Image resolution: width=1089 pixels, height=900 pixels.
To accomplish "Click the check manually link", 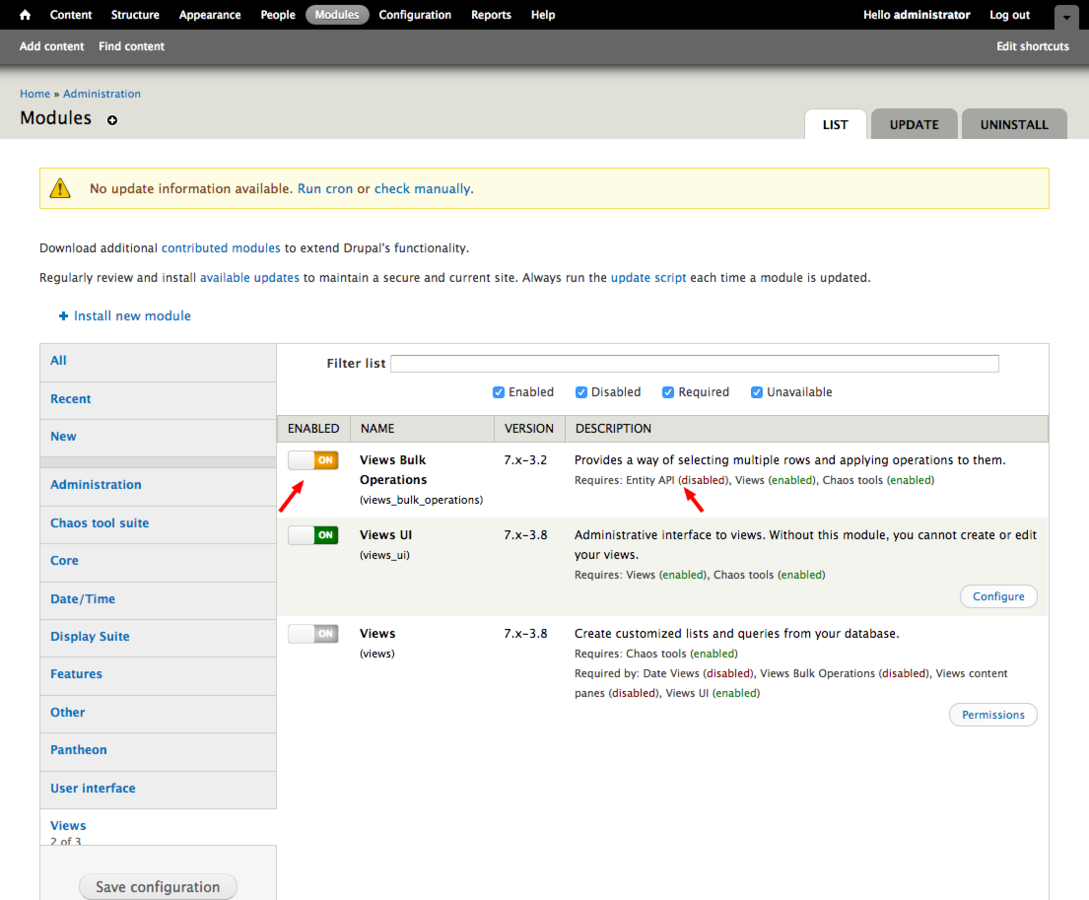I will [x=422, y=189].
